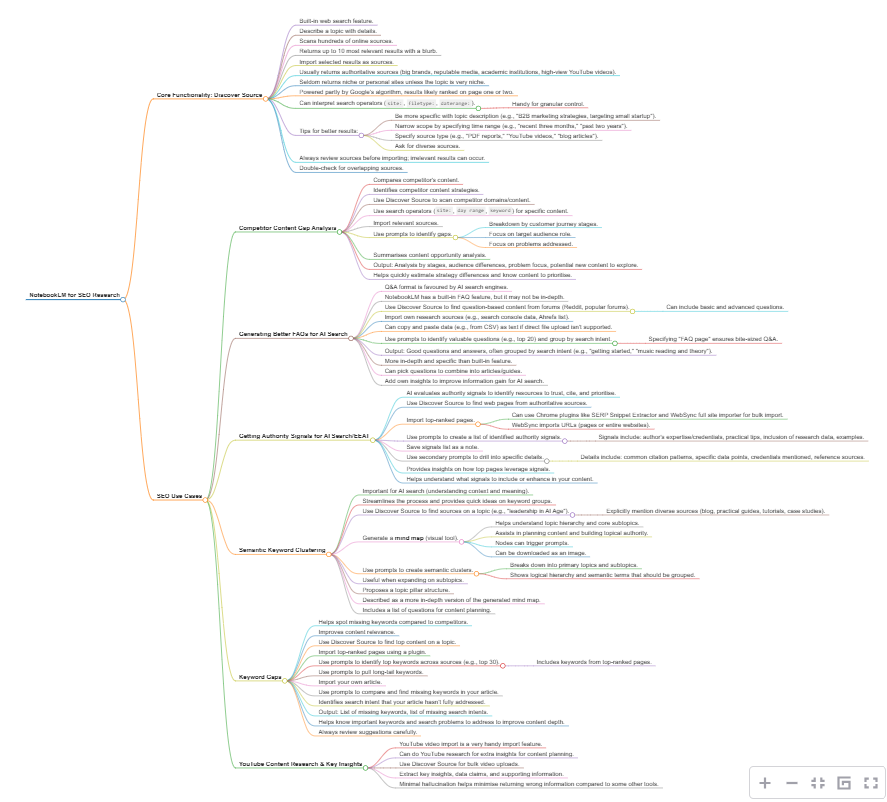Collapse the Core Functionality: Discover Source node circle
887x802 pixels.
266,99
